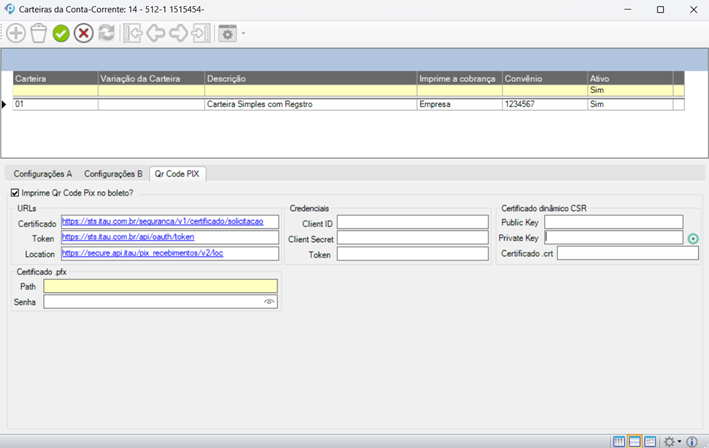Screen dimensions: 709x448
Task: Click the add new record plus icon
Action: tap(16, 34)
